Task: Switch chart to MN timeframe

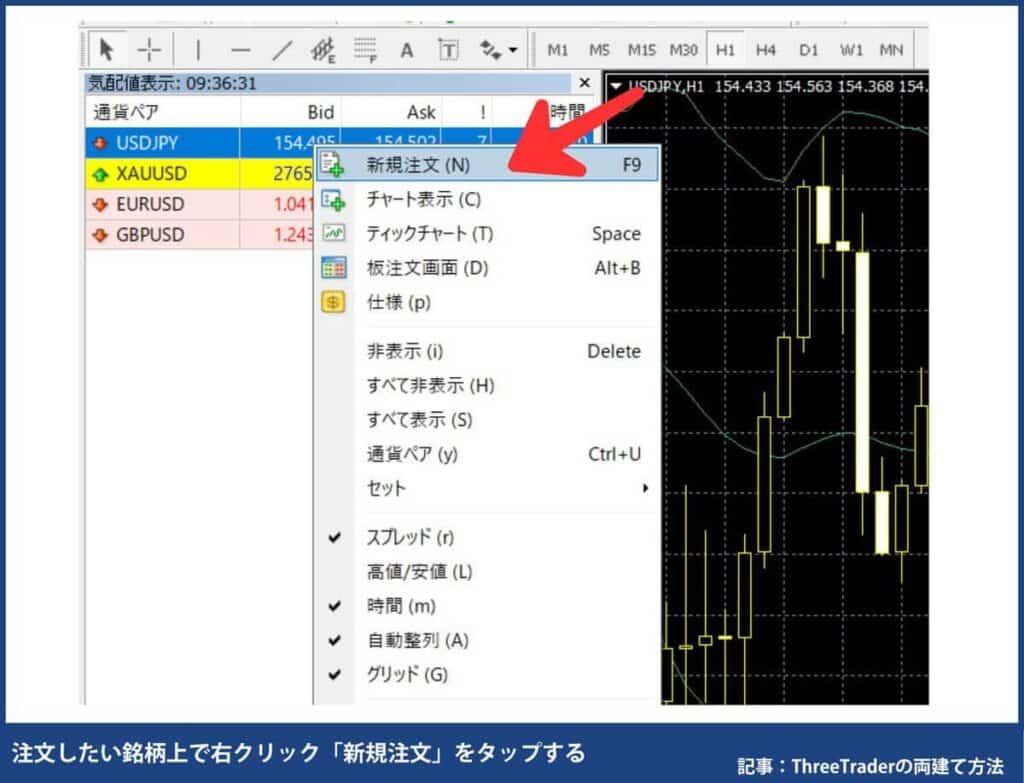Action: point(891,50)
